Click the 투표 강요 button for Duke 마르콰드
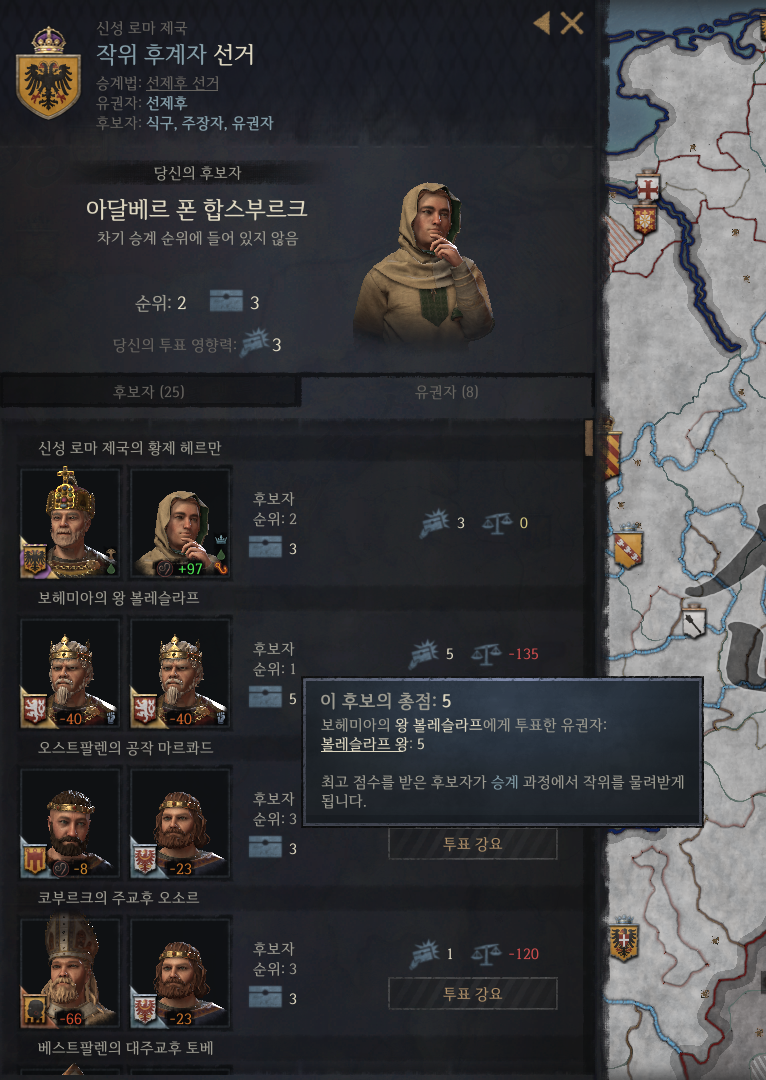 473,844
